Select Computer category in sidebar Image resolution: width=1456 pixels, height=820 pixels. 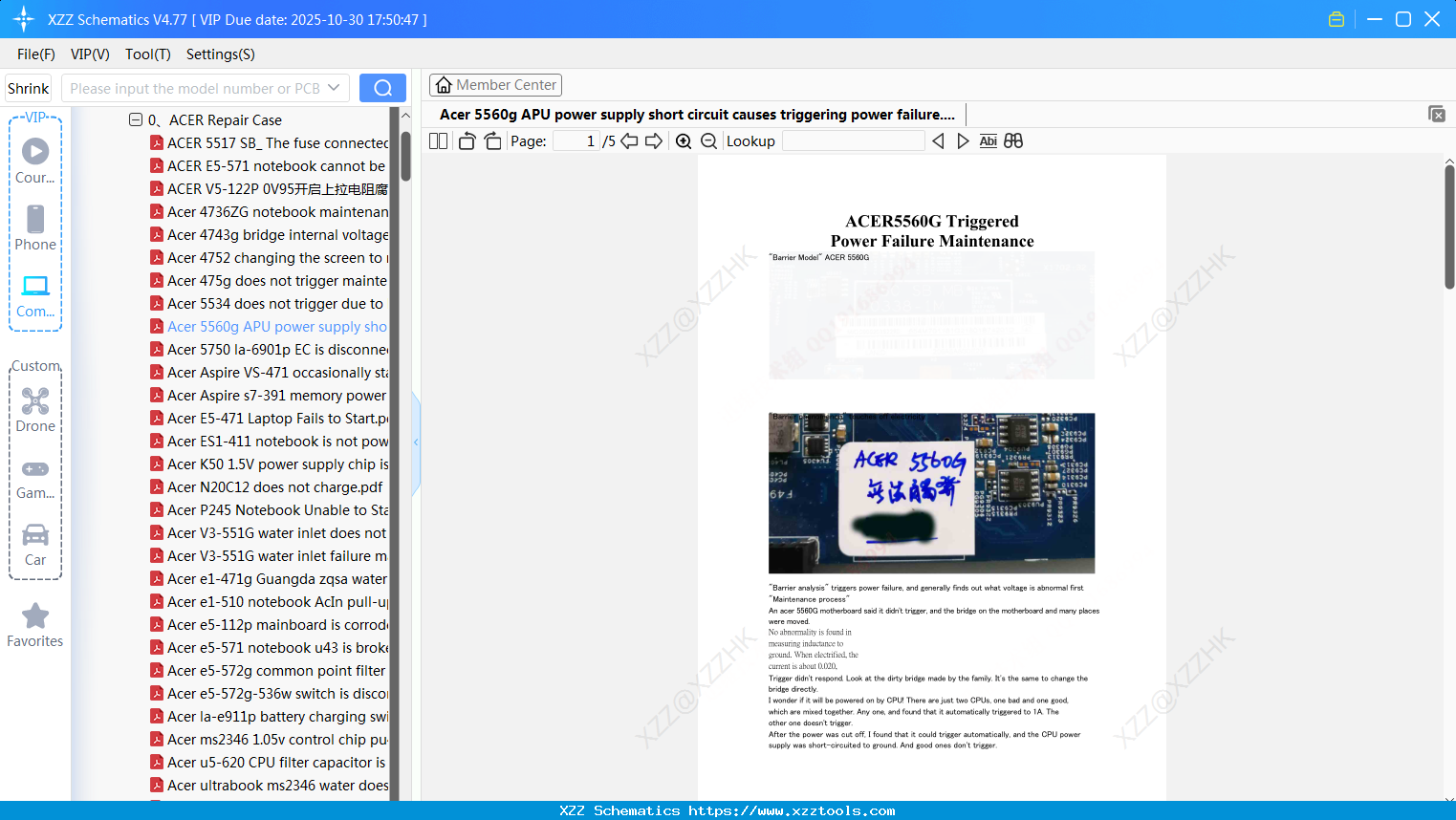35,296
